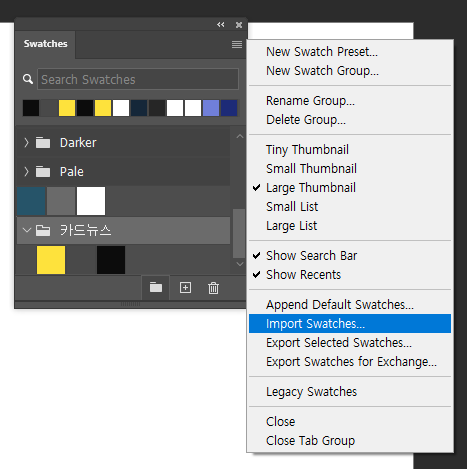The image size is (467, 469).
Task: Click the Search Swatches input field
Action: tap(138, 79)
